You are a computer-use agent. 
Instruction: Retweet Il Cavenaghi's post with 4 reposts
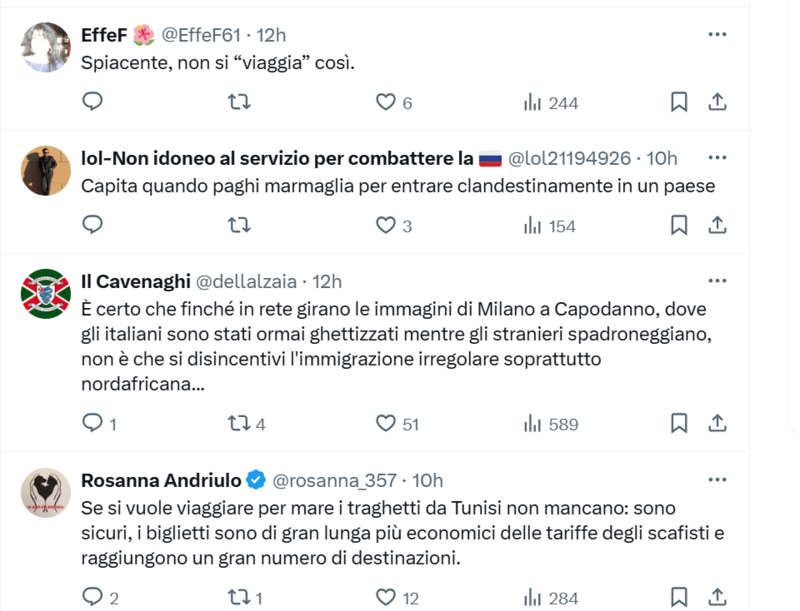click(240, 424)
